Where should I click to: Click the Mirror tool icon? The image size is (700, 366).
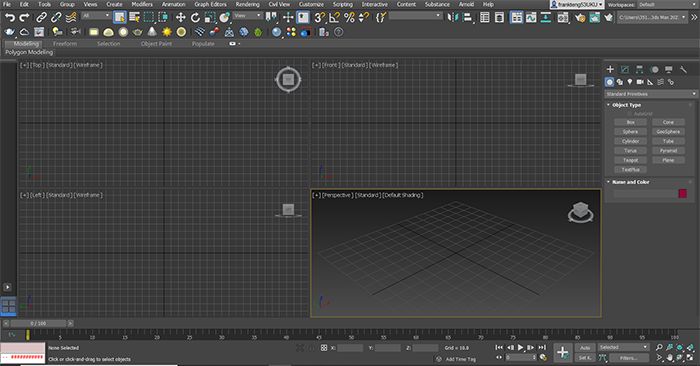[x=453, y=17]
